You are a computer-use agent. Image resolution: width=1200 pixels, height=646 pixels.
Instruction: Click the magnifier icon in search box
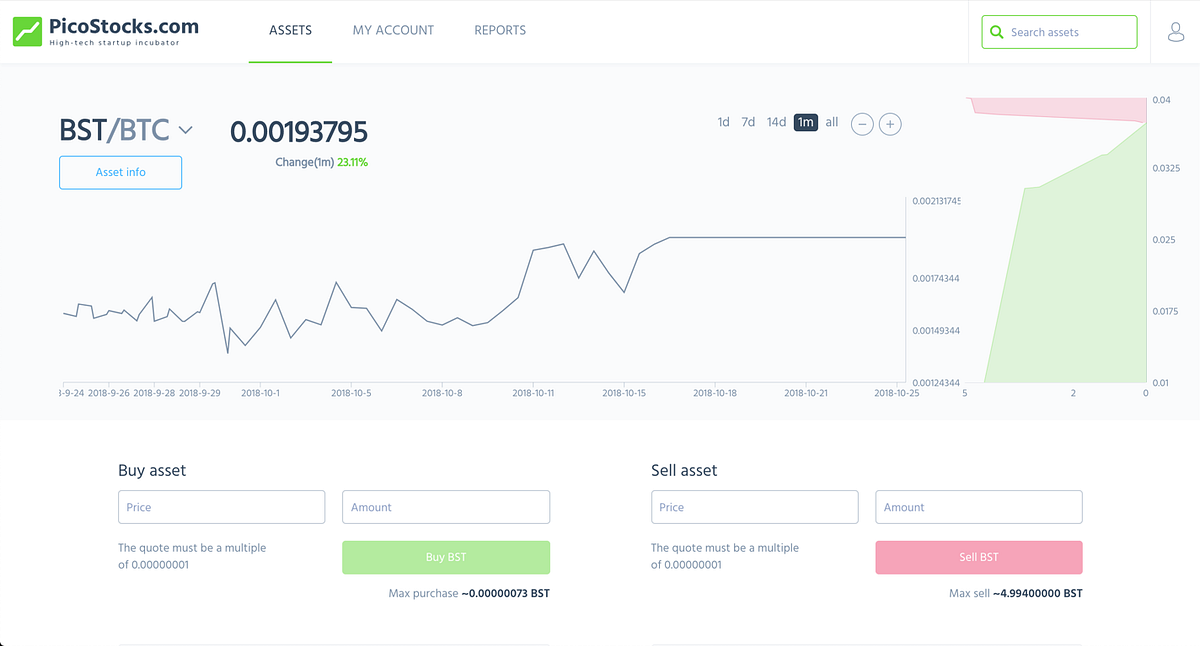[996, 32]
